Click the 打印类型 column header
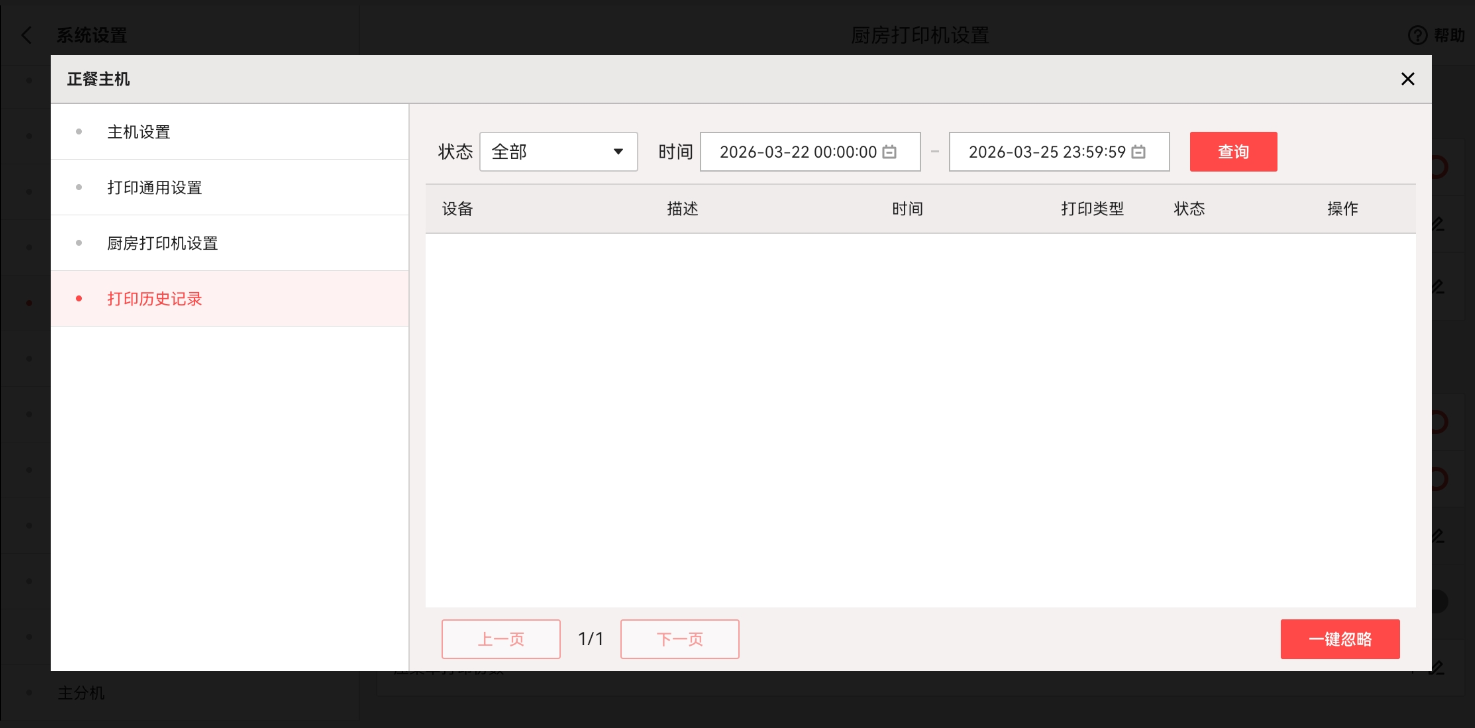The width and height of the screenshot is (1475, 728). 1092,209
